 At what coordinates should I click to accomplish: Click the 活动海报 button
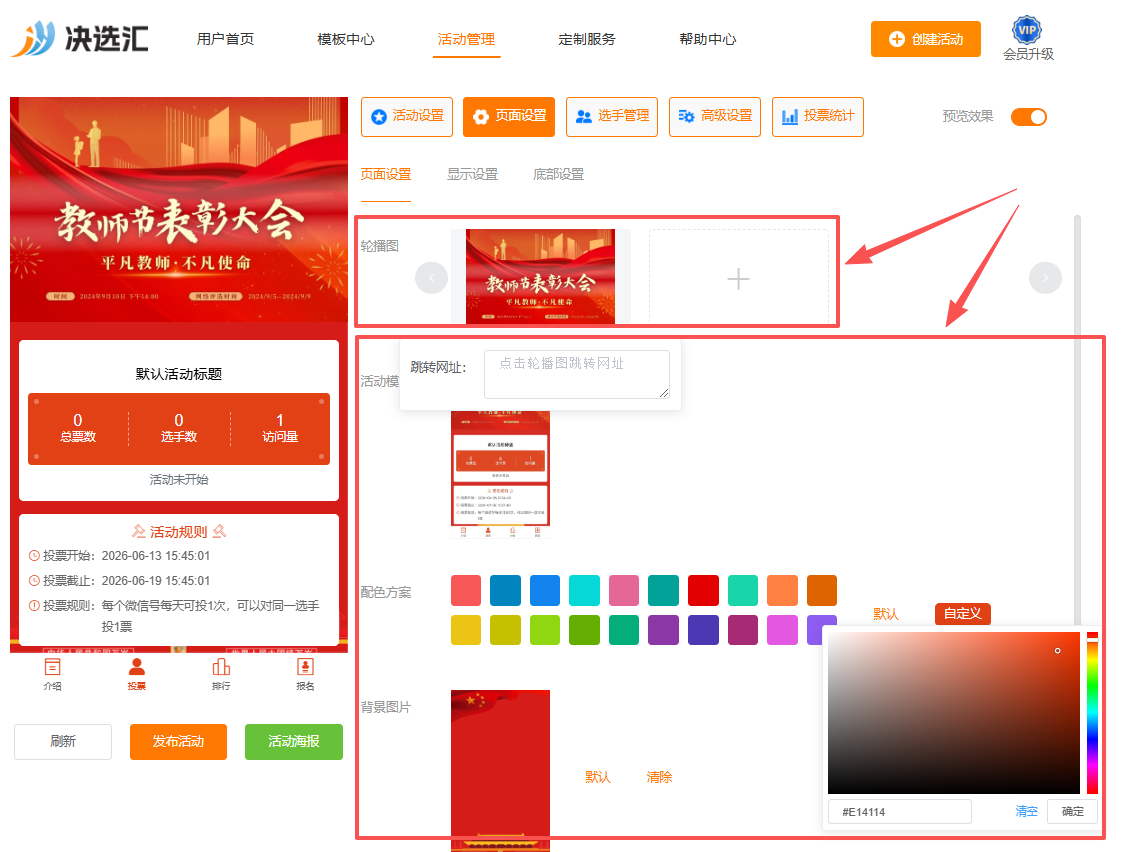[293, 742]
